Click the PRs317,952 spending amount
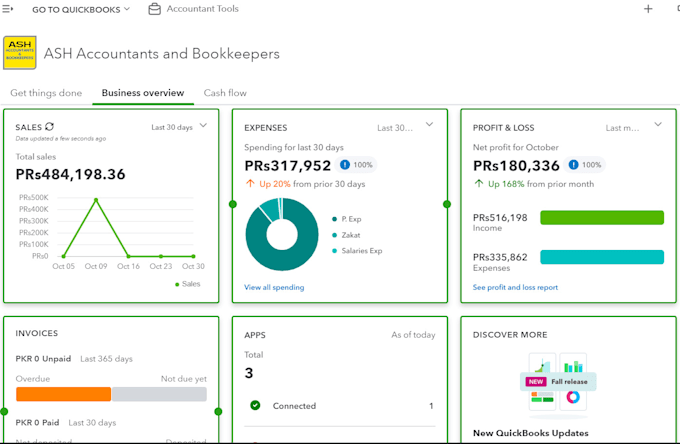680x444 pixels. point(288,166)
